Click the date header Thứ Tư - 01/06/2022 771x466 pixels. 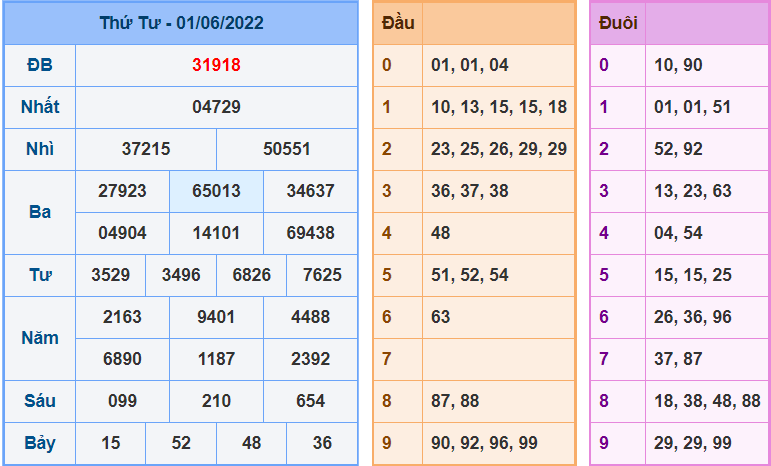point(181,23)
